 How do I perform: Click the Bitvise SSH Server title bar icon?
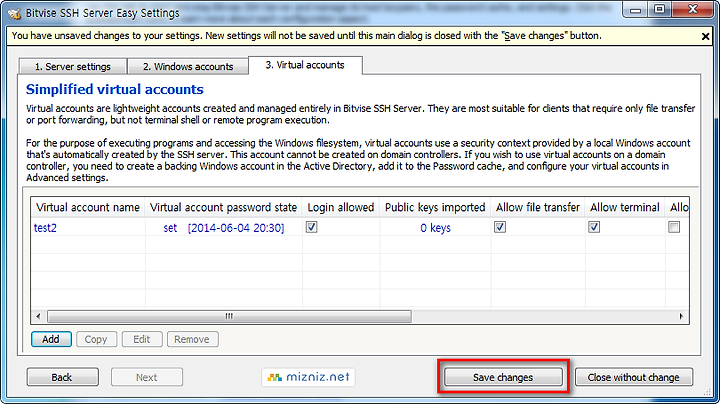[x=14, y=13]
